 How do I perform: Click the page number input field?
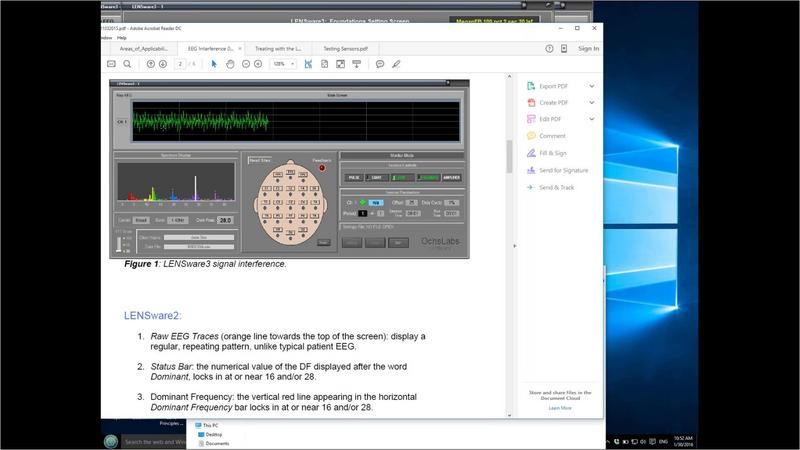(x=180, y=64)
